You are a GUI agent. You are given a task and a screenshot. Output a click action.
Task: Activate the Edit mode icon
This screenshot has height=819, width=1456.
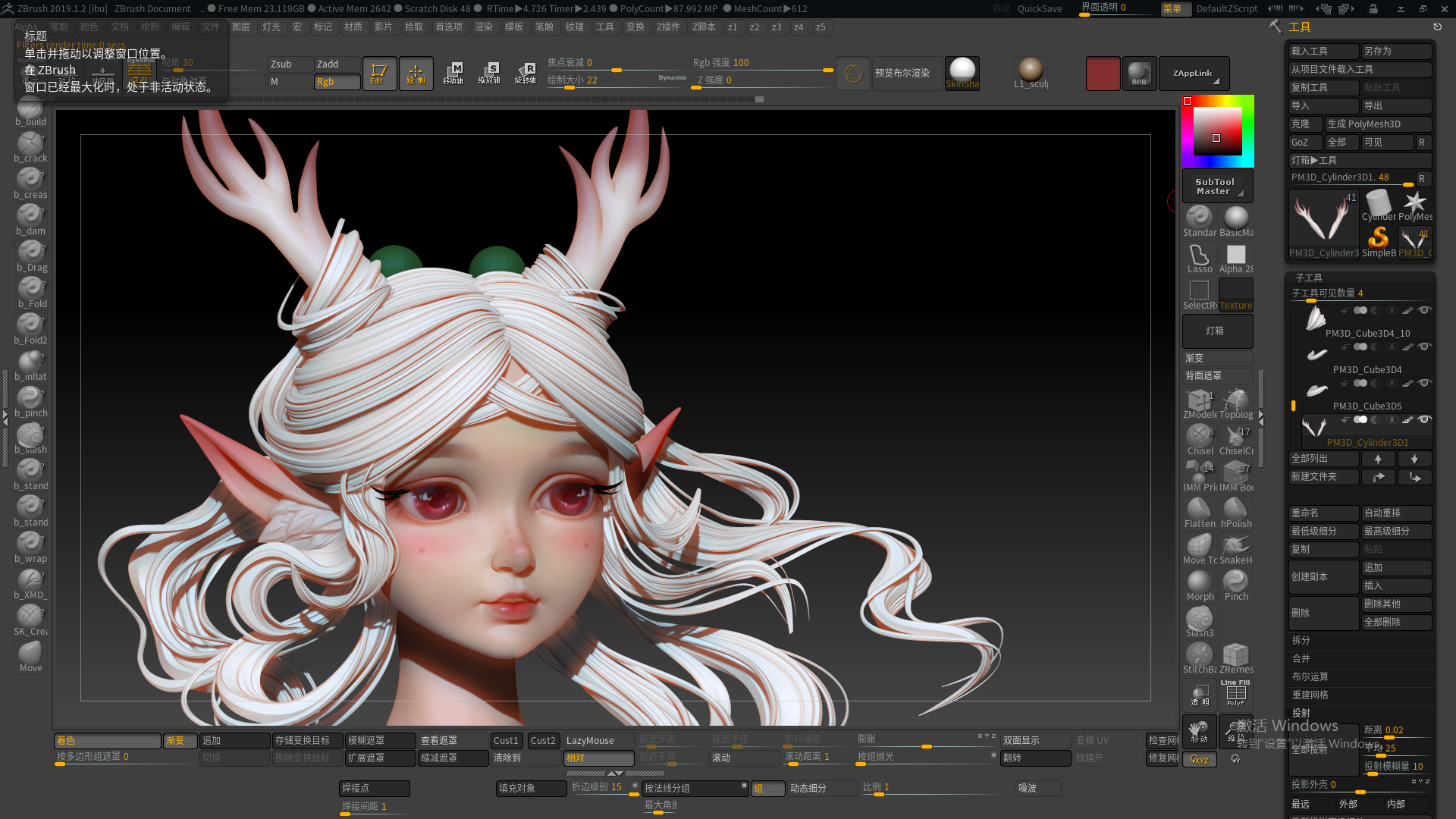click(x=379, y=73)
